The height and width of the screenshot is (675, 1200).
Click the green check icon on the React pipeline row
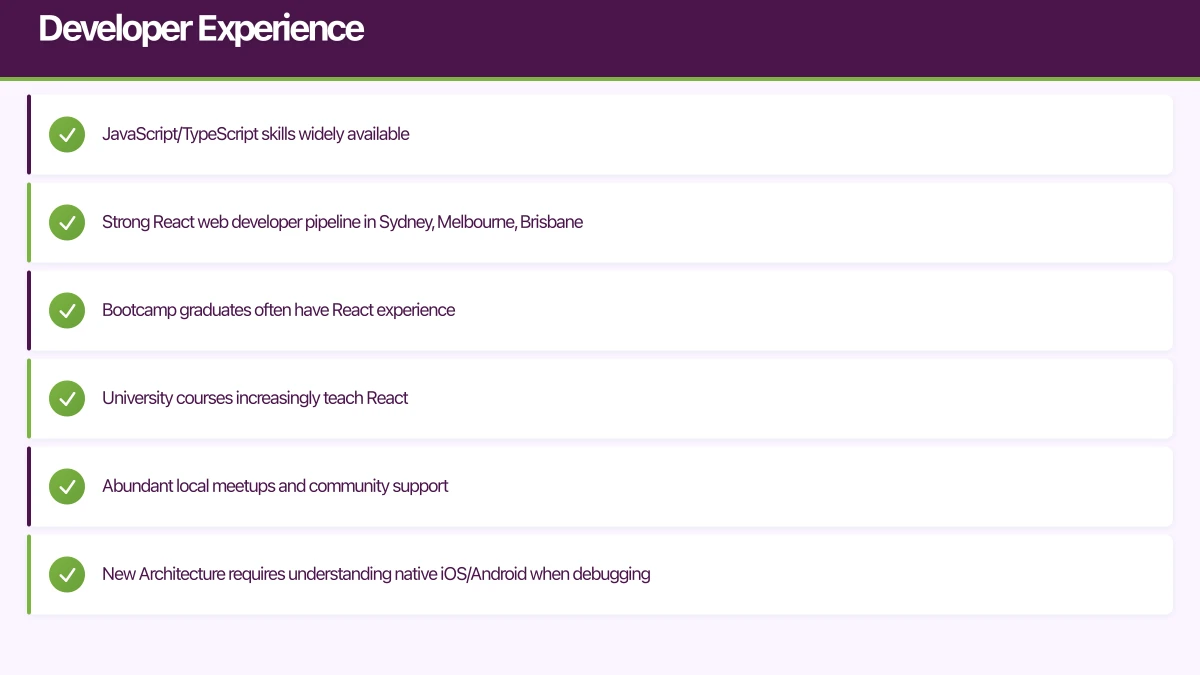tap(67, 222)
